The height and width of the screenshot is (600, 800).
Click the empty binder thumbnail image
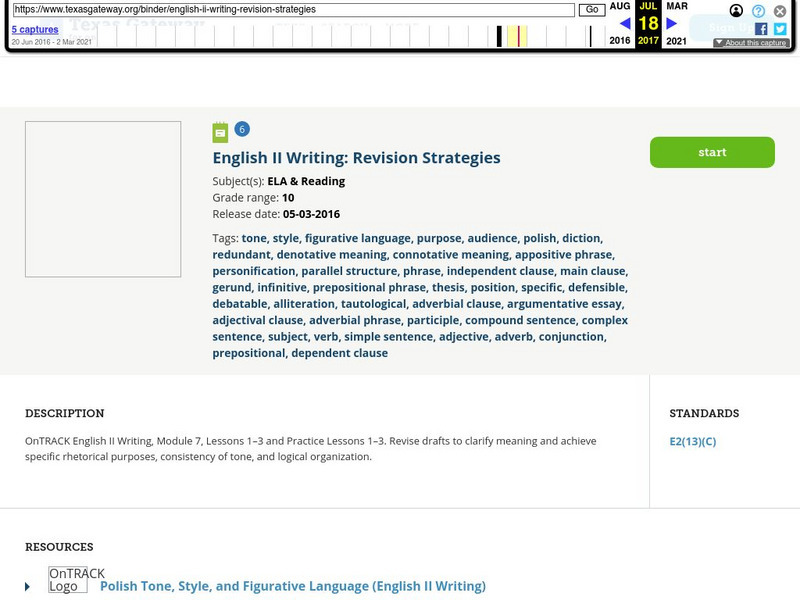point(103,199)
